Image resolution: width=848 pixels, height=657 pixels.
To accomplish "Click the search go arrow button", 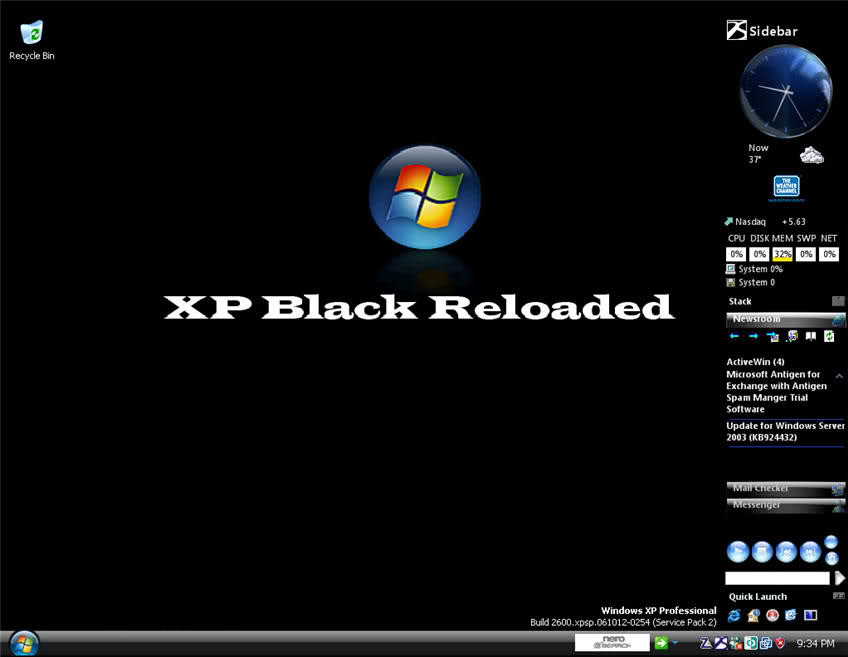I will click(839, 578).
